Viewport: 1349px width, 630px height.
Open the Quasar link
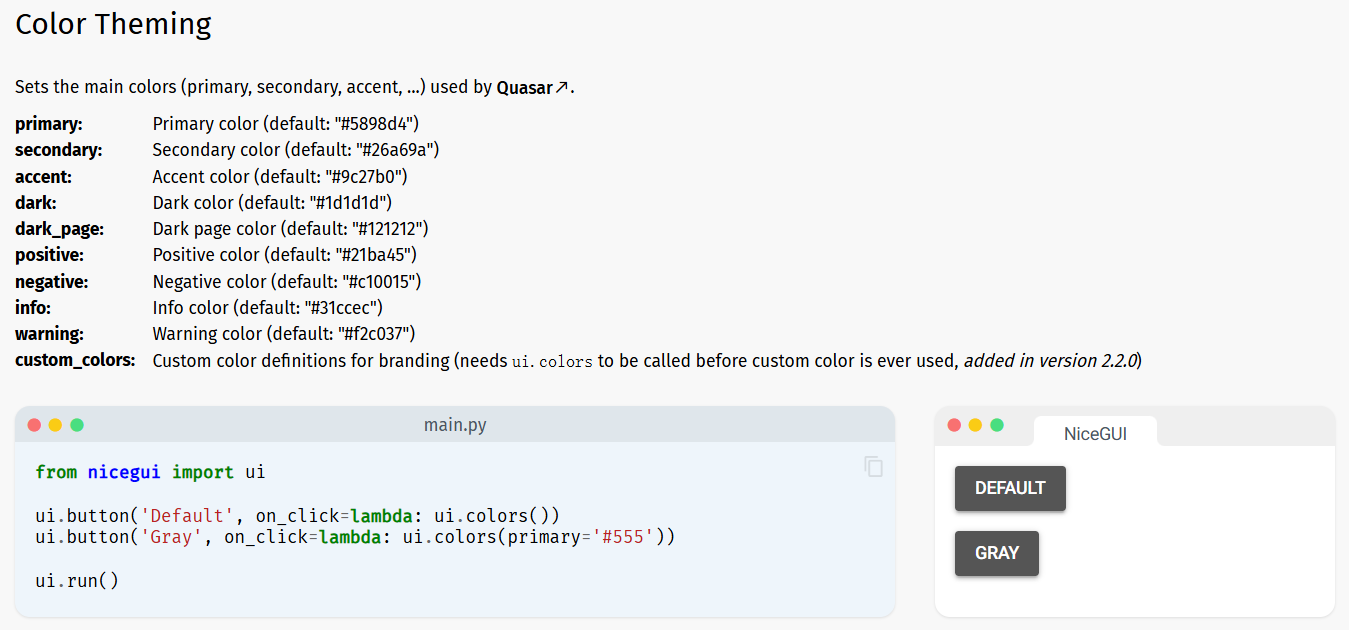coord(524,88)
